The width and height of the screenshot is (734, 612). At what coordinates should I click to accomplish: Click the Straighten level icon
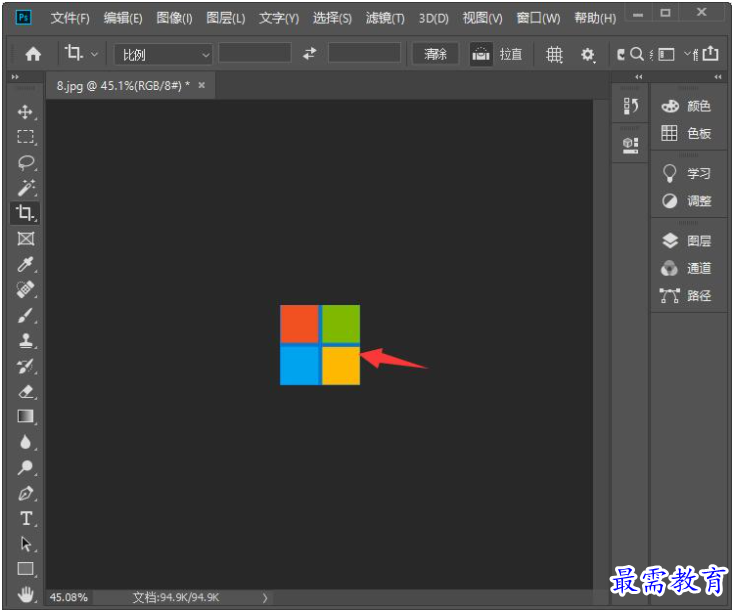click(481, 54)
